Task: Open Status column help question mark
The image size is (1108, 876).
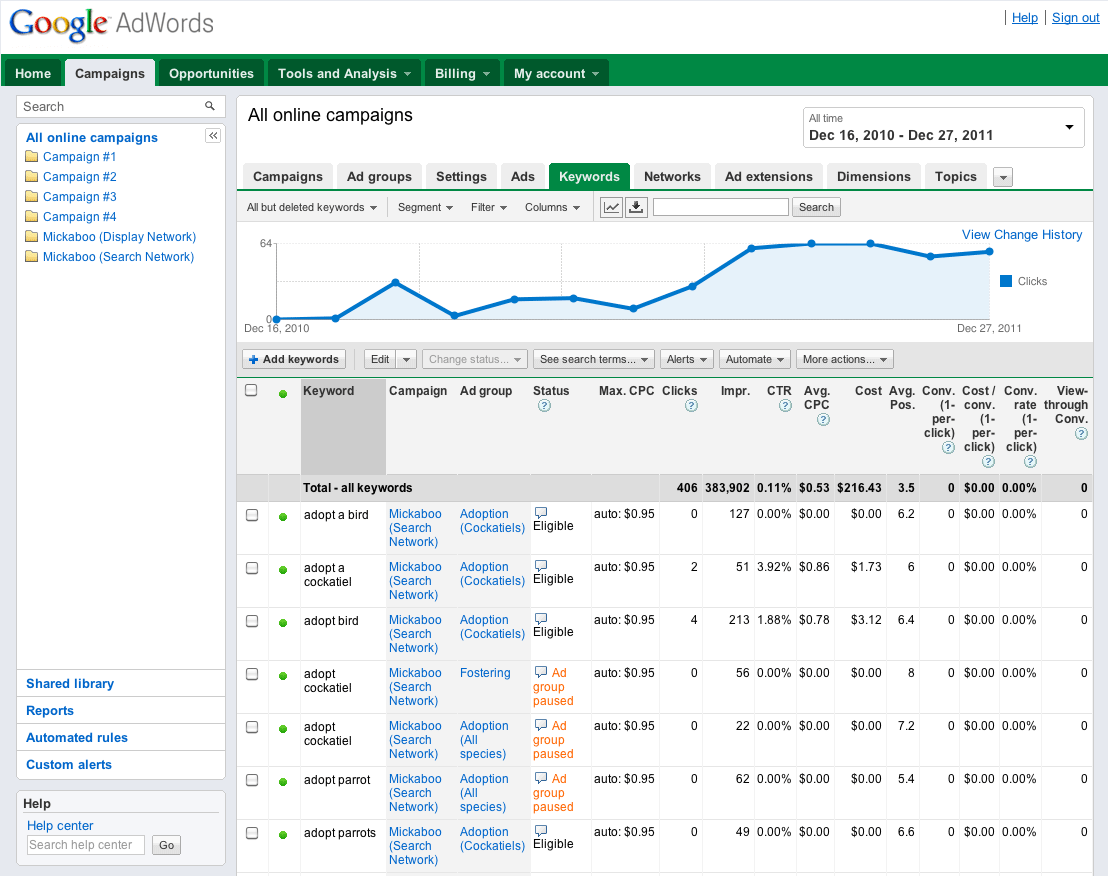Action: coord(544,406)
